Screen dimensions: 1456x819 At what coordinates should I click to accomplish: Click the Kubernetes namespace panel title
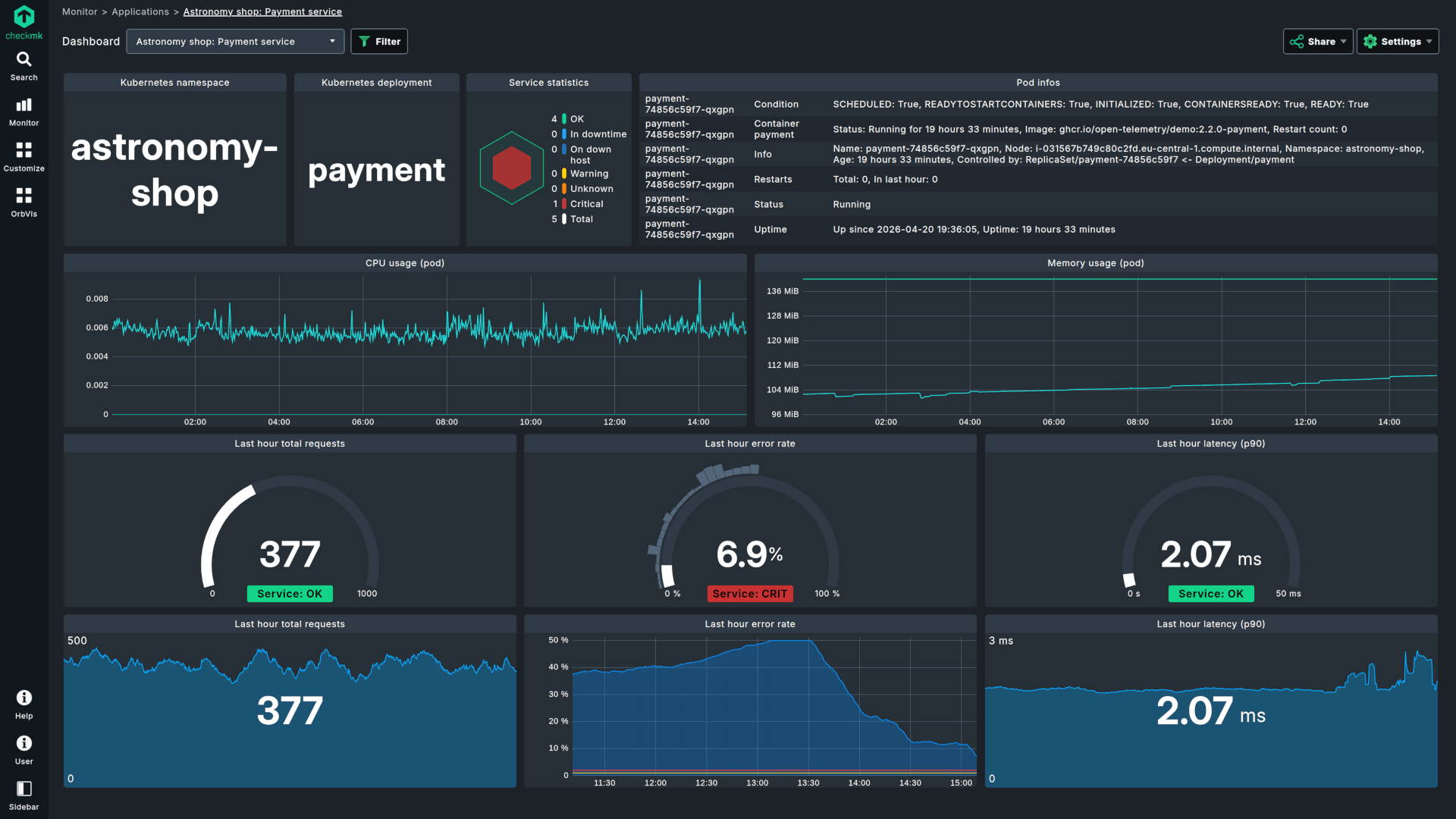(175, 83)
